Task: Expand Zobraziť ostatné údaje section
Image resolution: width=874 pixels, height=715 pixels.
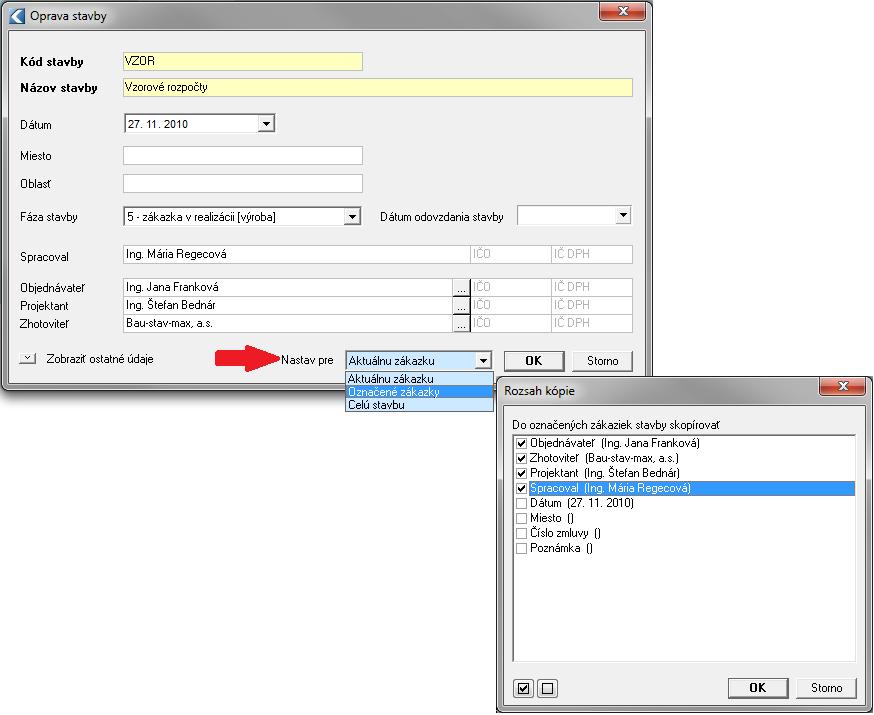Action: [x=28, y=359]
